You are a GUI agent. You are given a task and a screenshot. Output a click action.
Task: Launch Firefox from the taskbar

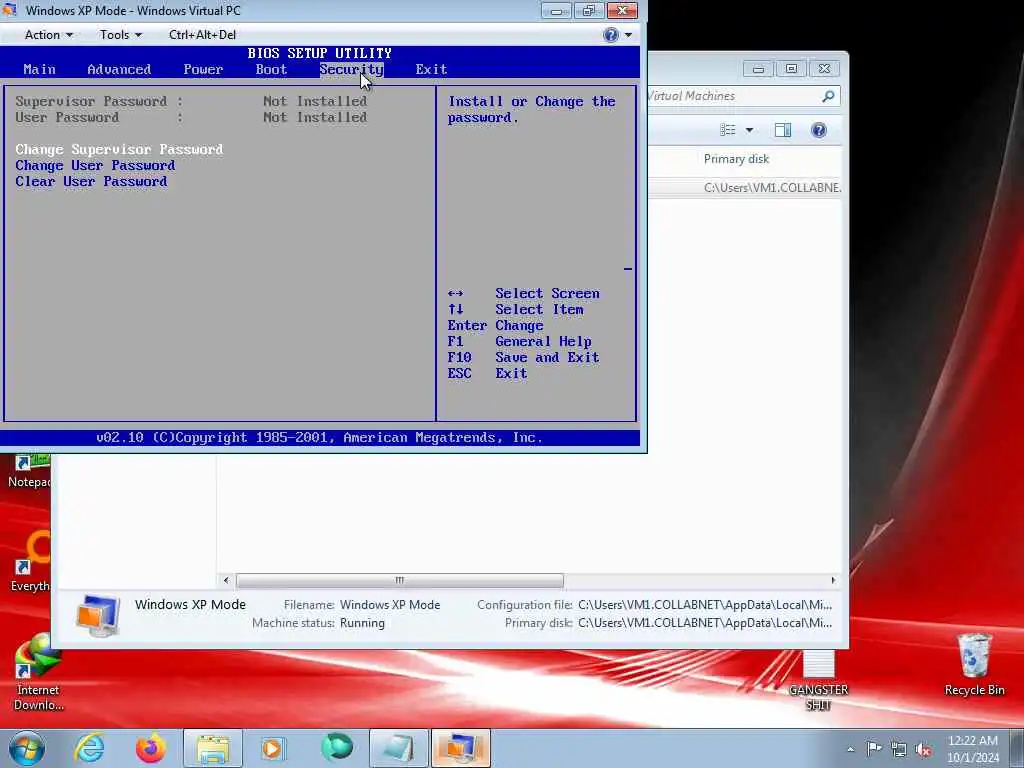tap(150, 748)
